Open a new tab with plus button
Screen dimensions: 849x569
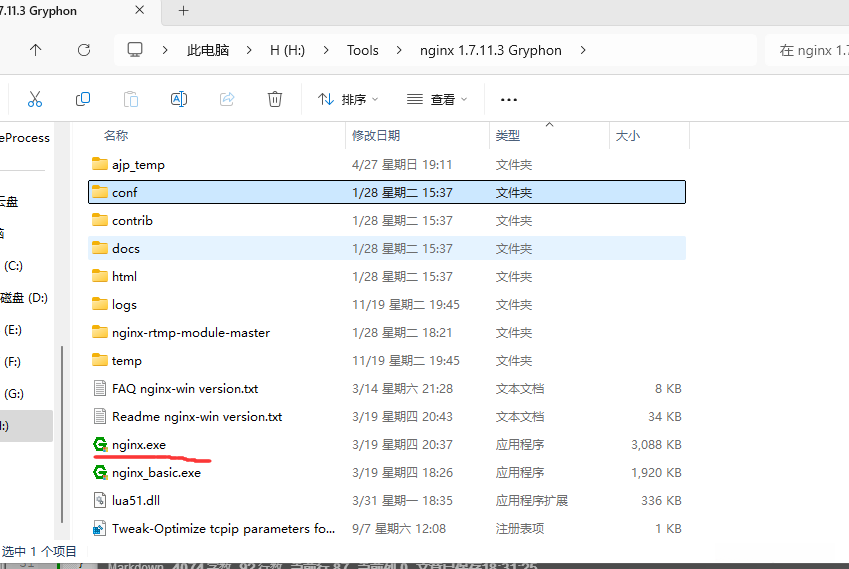[x=184, y=10]
